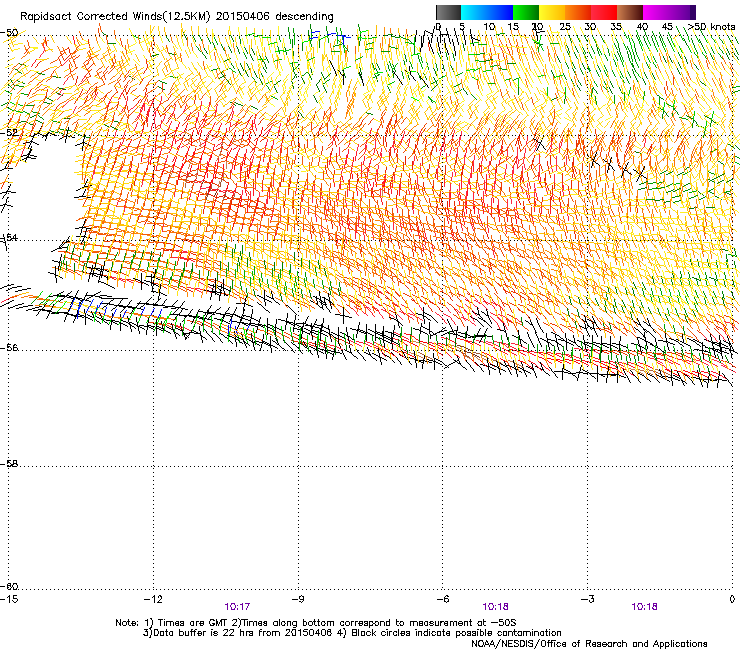
Task: Click the '-9' longitude axis label
Action: click(x=298, y=599)
